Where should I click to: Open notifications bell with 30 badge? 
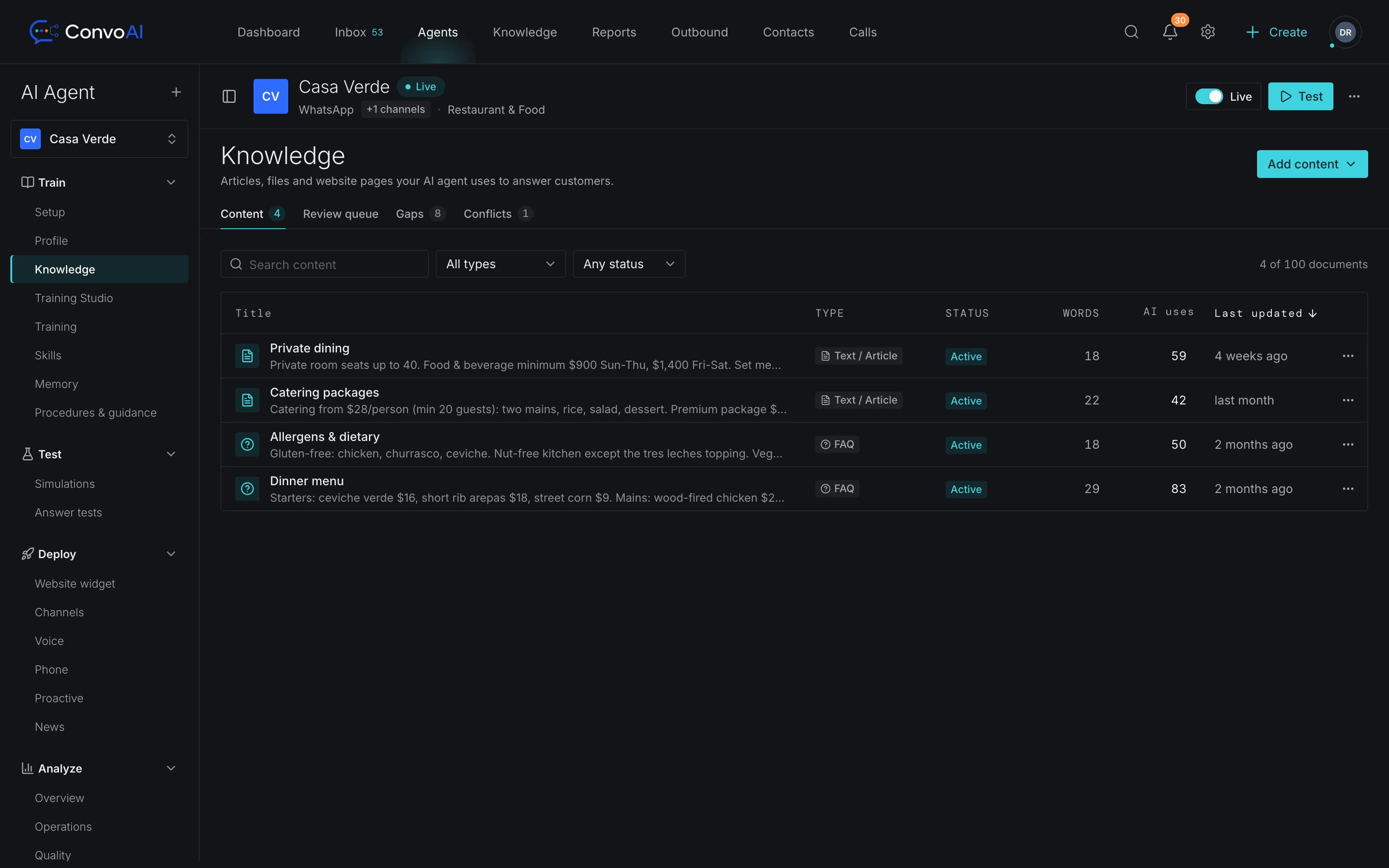(1170, 32)
